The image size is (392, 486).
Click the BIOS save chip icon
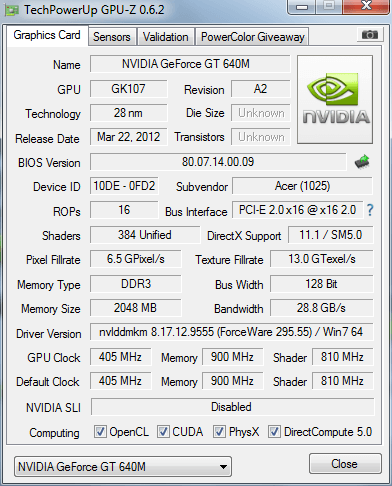point(362,162)
